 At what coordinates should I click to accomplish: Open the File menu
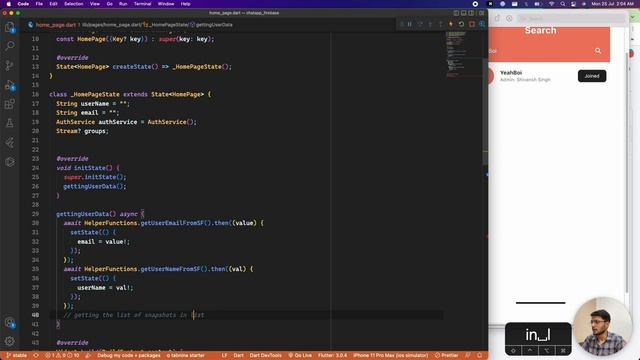coord(39,4)
